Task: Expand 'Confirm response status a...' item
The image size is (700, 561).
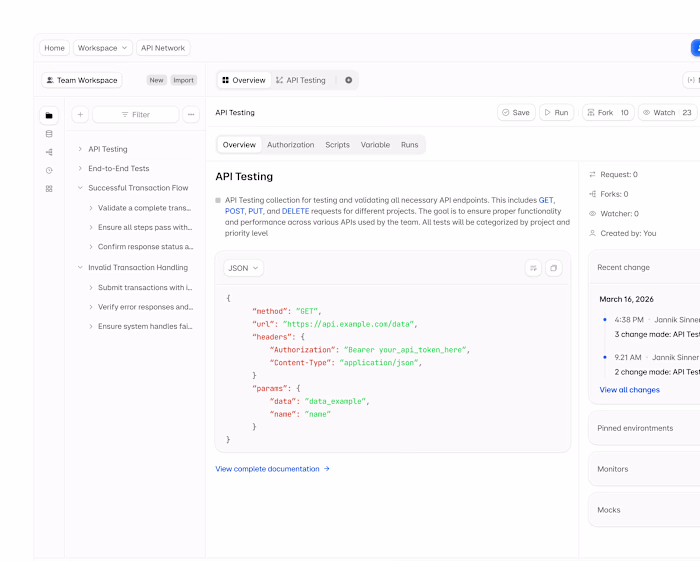Action: coord(91,247)
